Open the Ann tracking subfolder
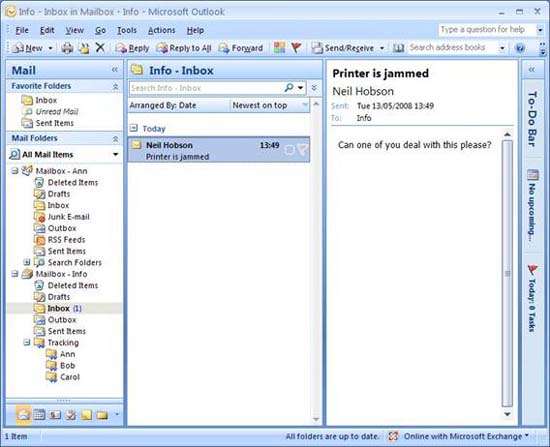This screenshot has height=447, width=550. [67, 354]
